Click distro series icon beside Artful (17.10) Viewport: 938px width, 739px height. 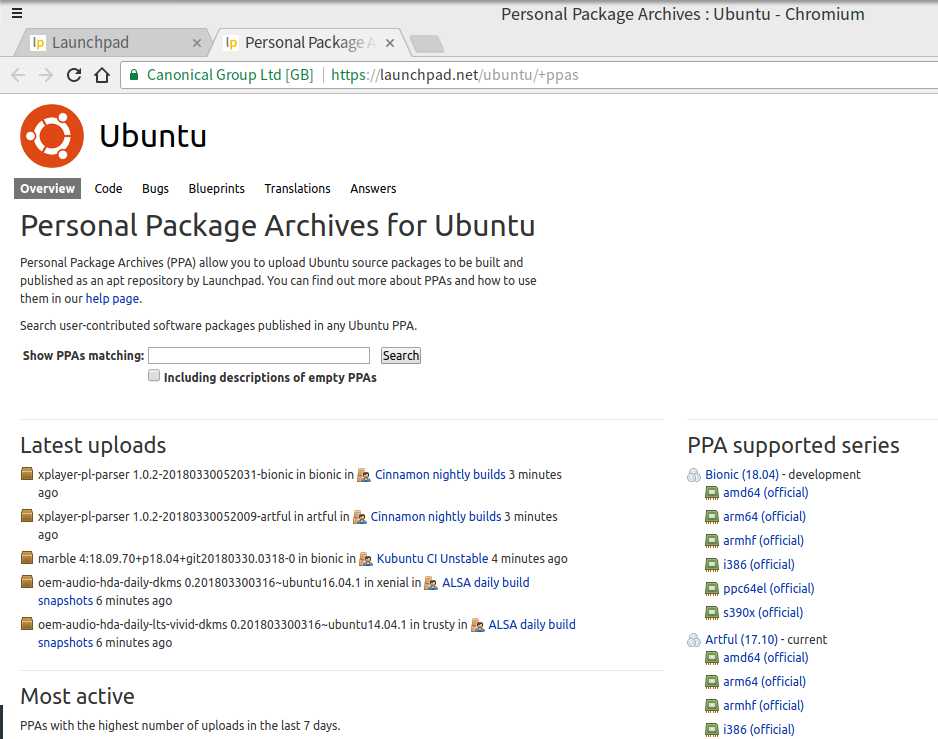[694, 640]
